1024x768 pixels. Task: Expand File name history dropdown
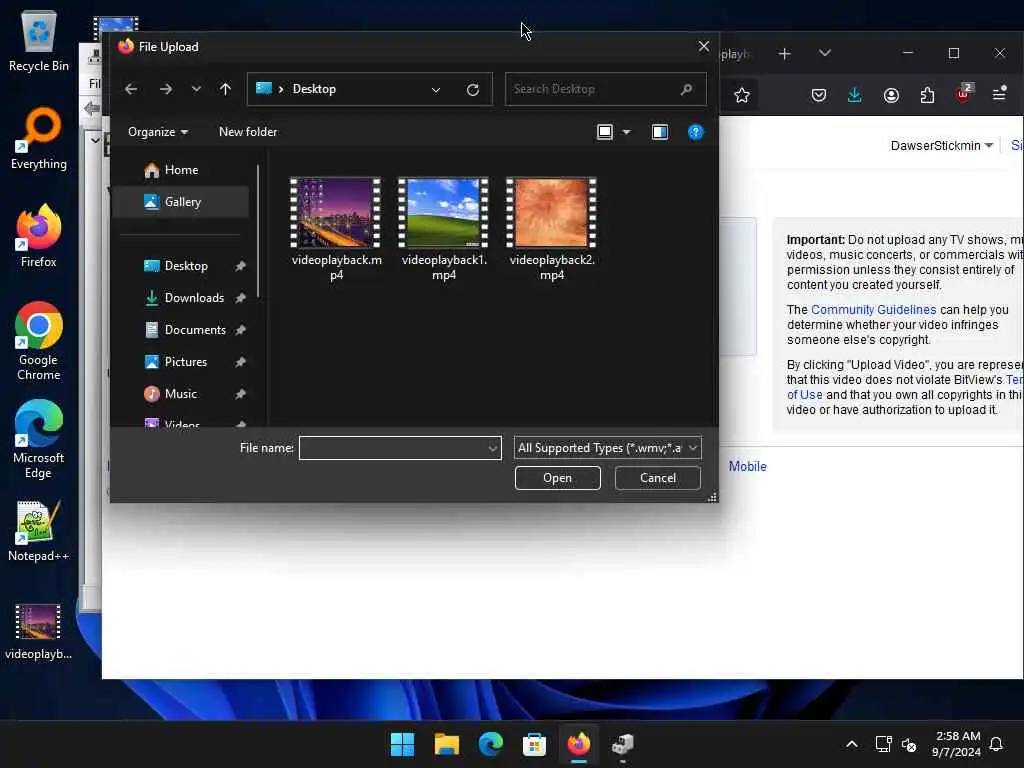[493, 448]
